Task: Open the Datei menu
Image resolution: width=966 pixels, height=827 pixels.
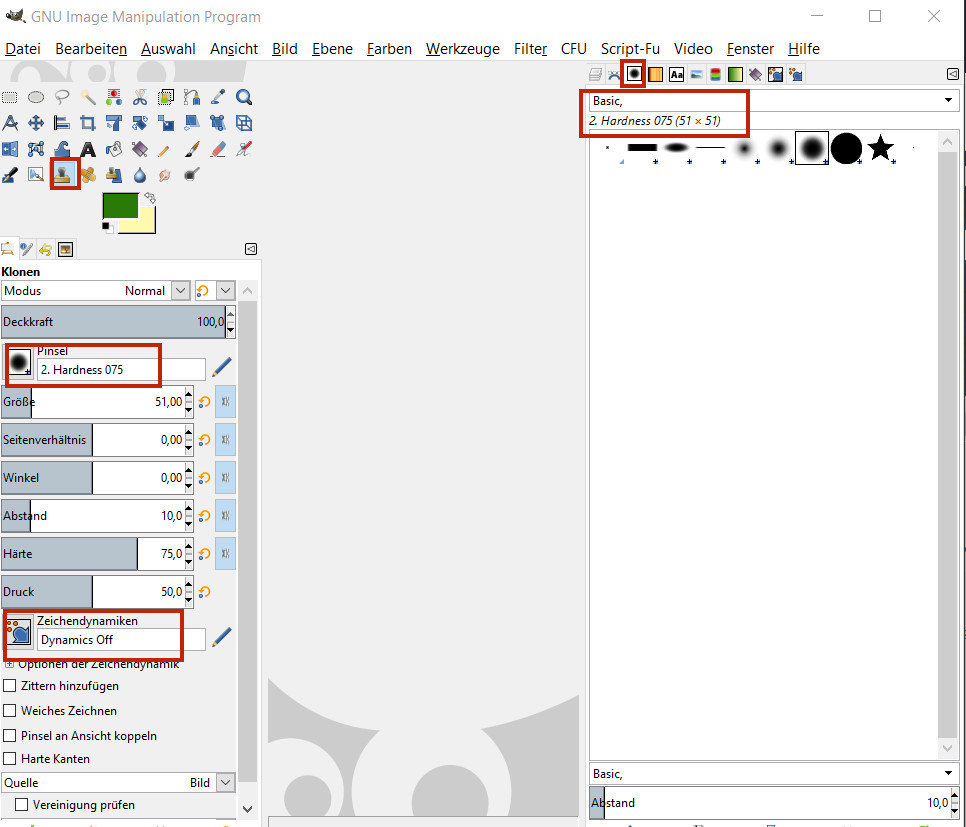Action: coord(23,49)
